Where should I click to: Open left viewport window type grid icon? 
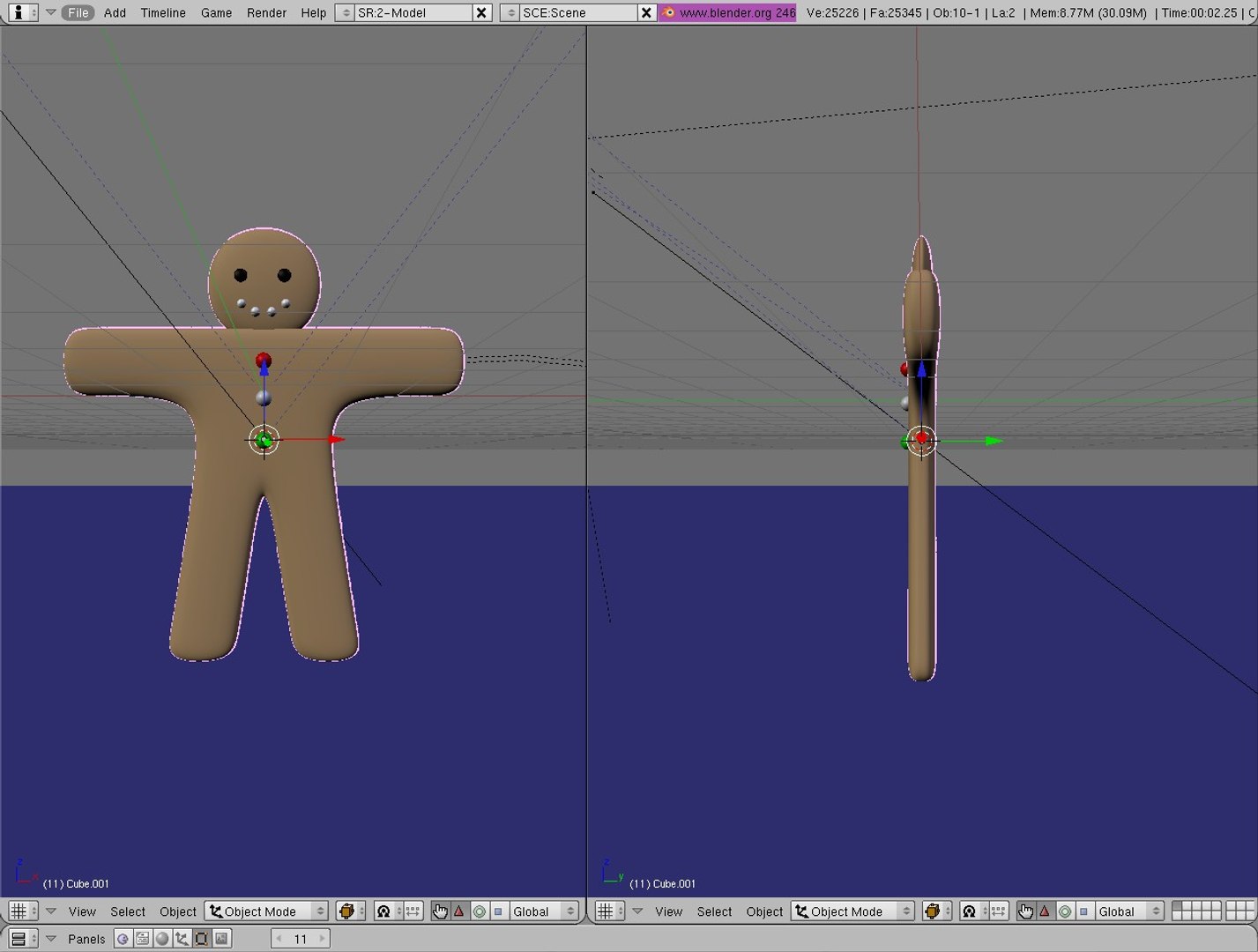(22, 911)
